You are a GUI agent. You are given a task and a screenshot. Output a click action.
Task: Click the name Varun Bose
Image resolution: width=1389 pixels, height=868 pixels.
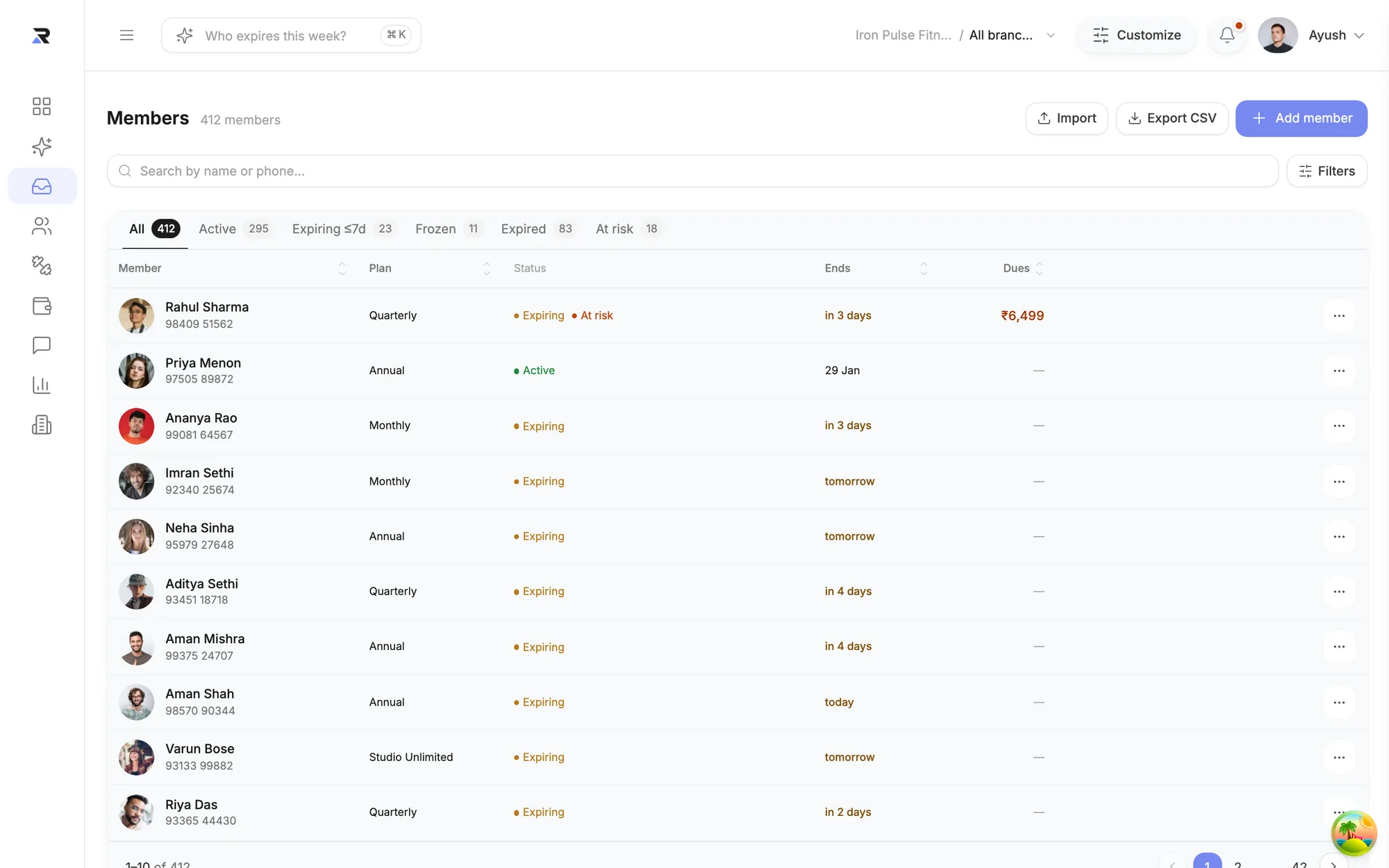click(200, 749)
